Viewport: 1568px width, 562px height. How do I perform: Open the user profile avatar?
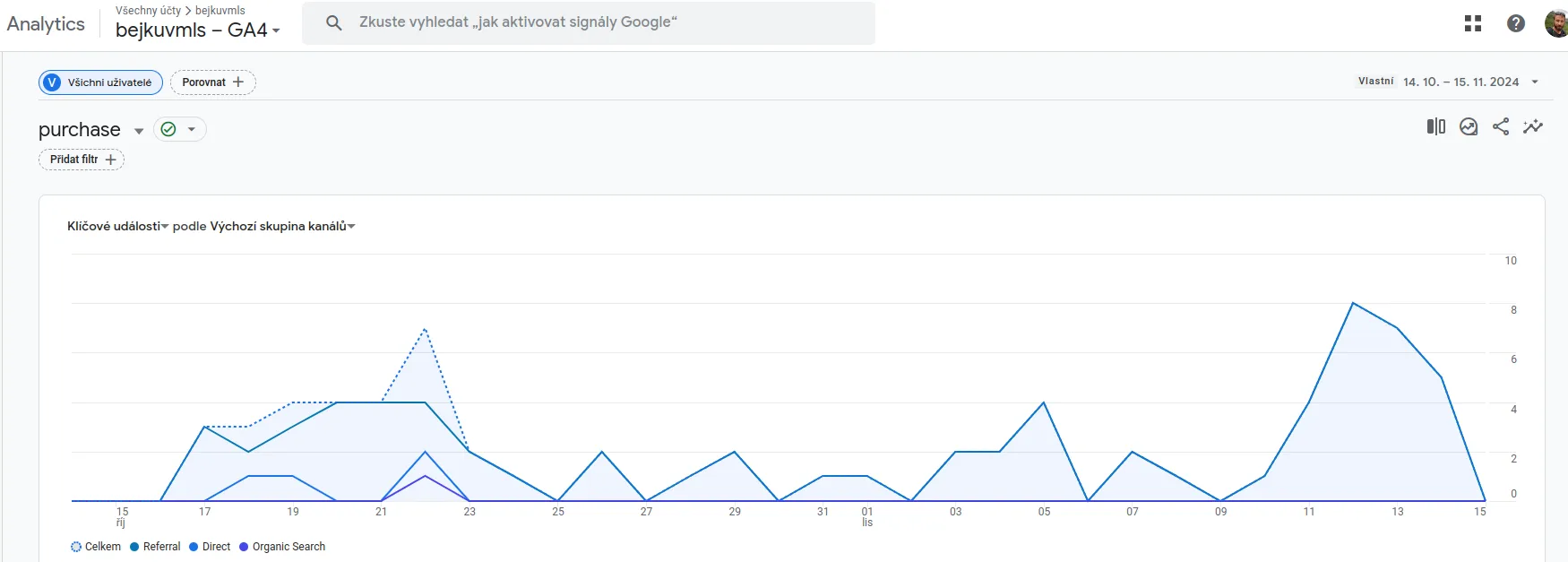[1557, 24]
